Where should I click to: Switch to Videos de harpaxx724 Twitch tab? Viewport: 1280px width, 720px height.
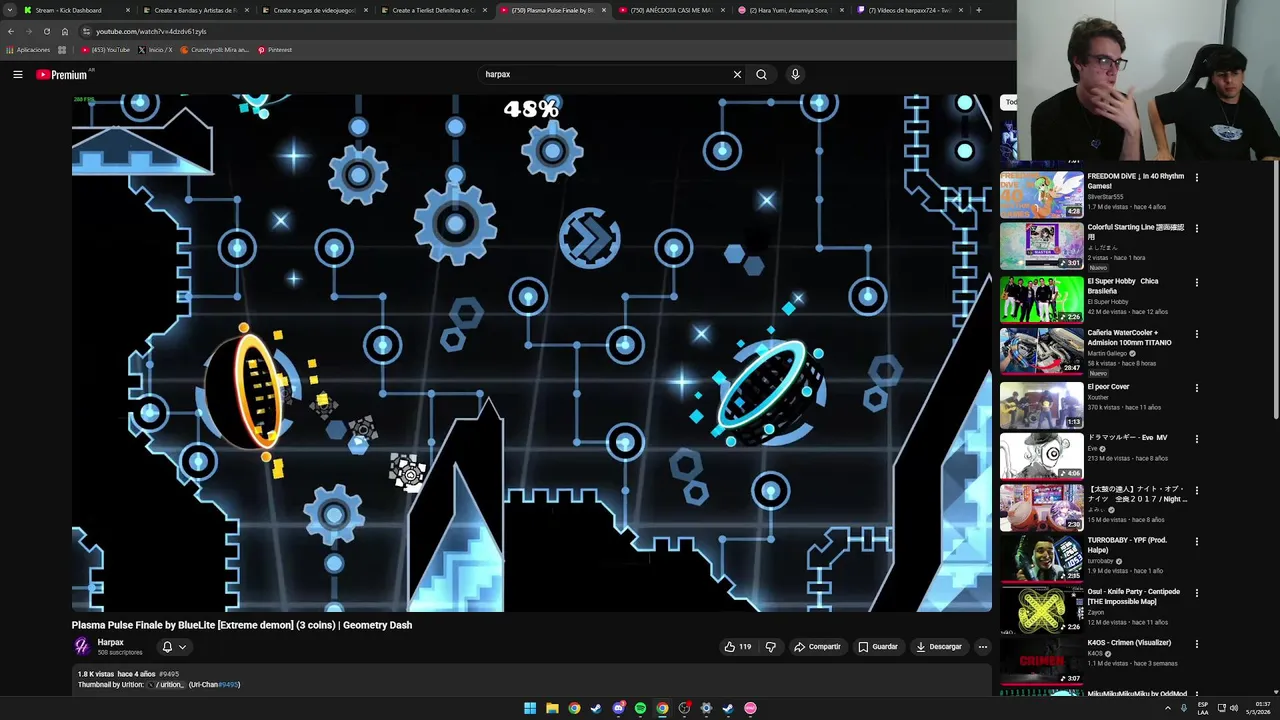coord(909,10)
